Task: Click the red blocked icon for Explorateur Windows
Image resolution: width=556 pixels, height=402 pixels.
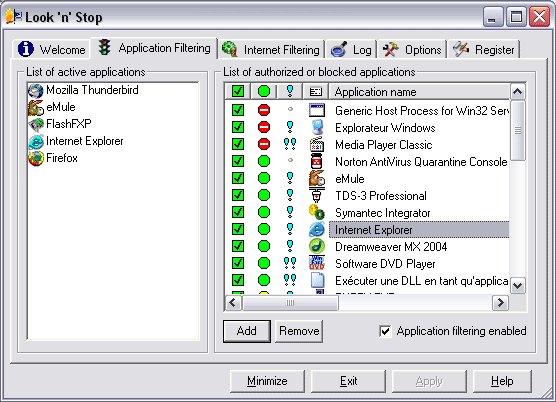Action: [263, 127]
